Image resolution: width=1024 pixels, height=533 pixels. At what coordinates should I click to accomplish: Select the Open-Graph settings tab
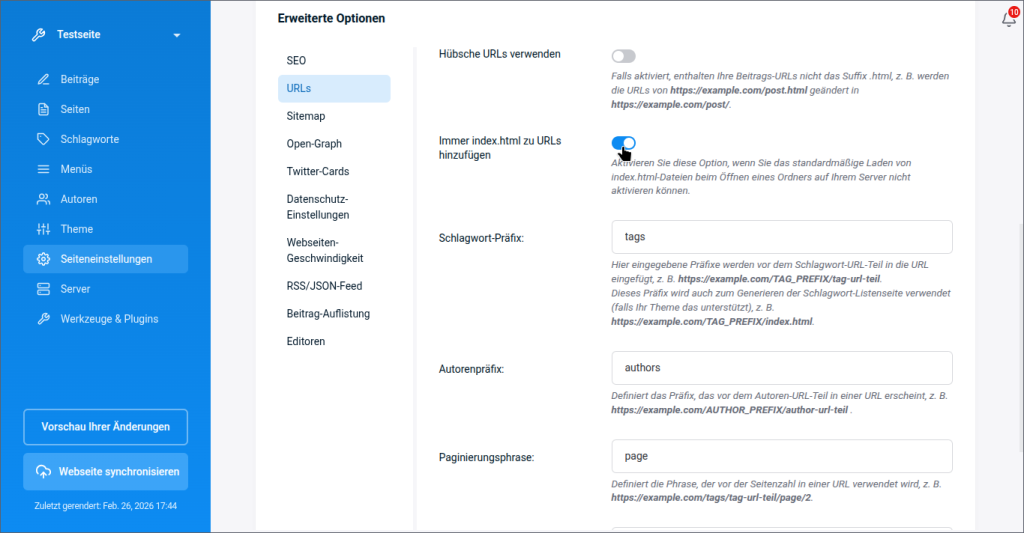pos(314,144)
